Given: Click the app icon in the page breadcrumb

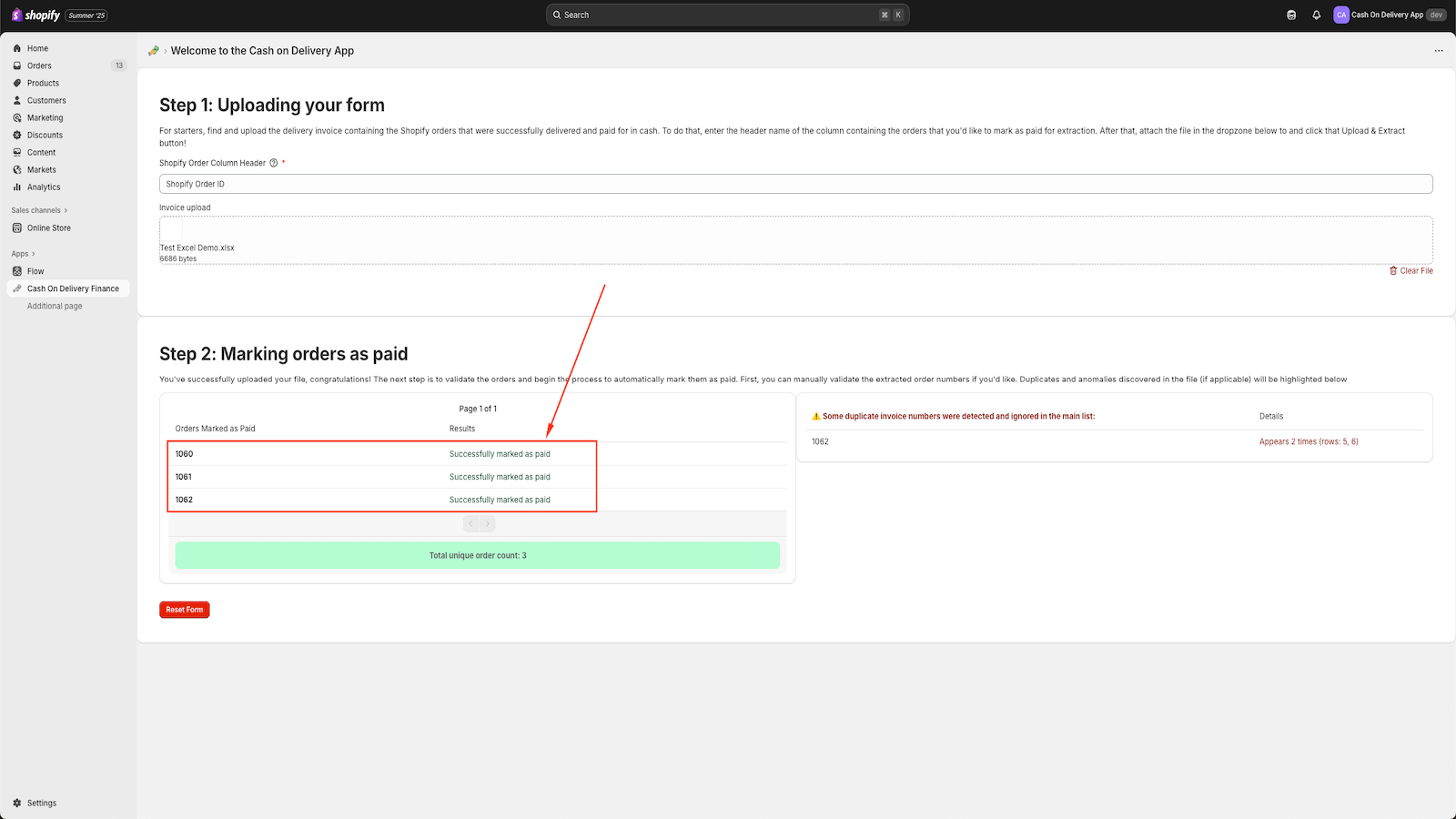Looking at the screenshot, I should 154,51.
